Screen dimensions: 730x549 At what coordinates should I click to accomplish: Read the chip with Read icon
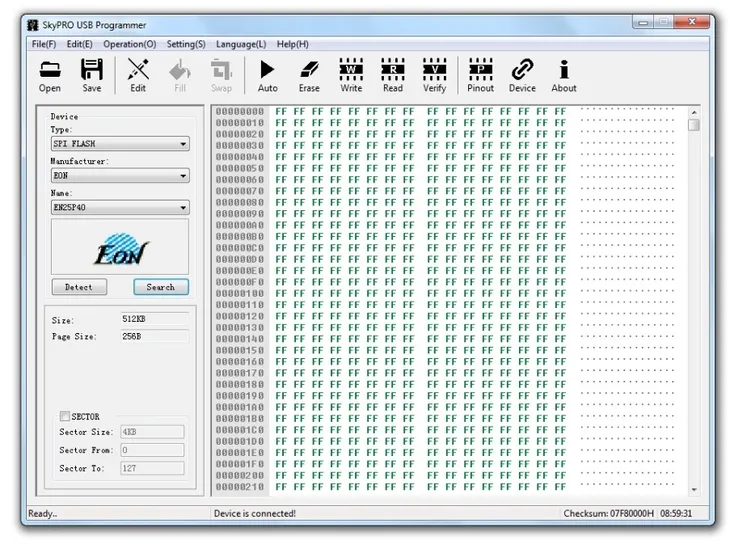[393, 75]
